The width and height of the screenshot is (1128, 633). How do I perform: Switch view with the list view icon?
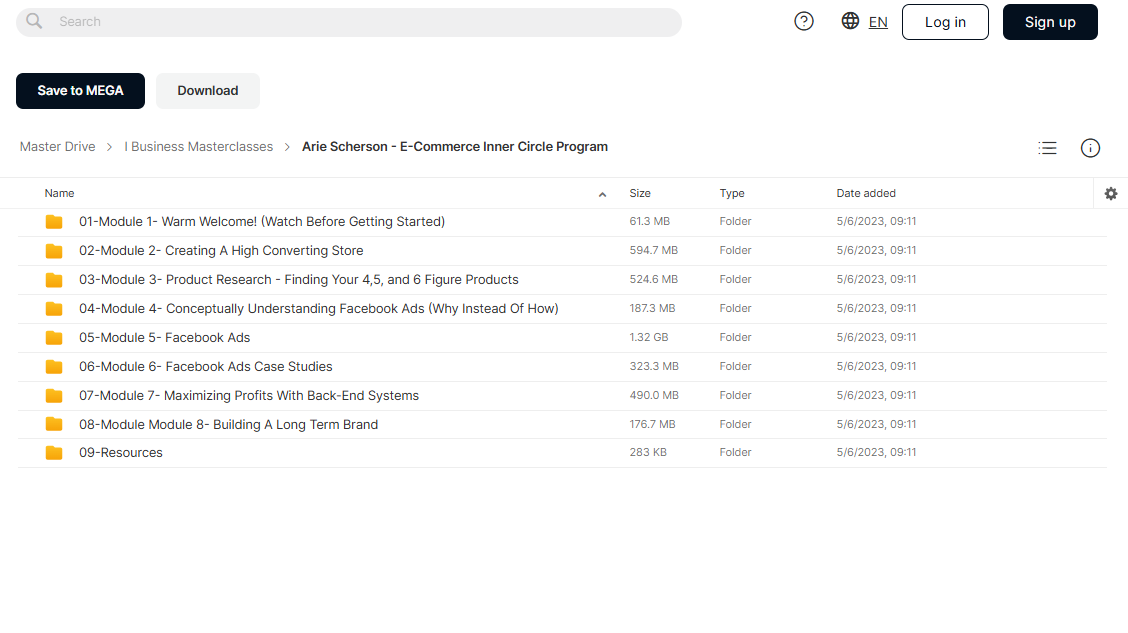(1047, 148)
